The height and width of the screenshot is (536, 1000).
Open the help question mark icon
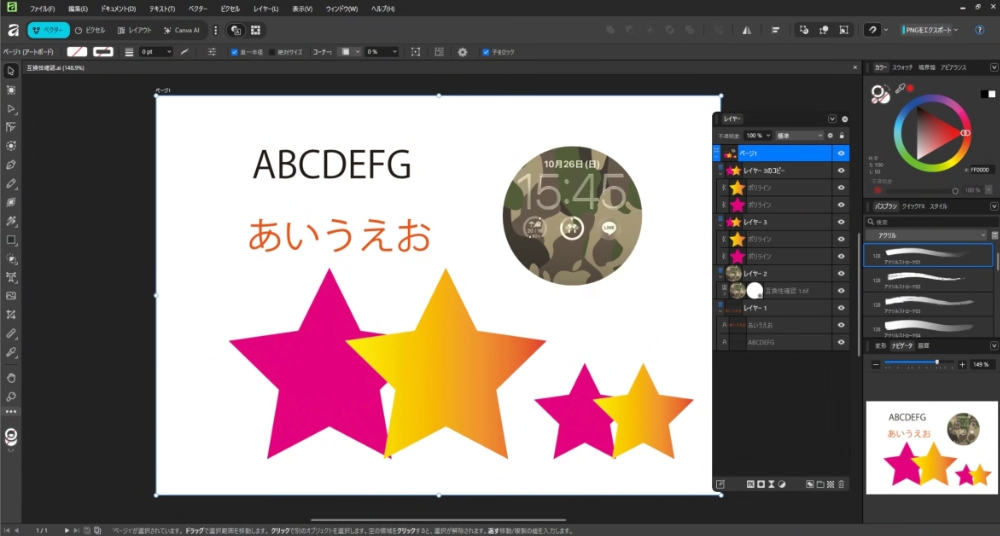click(x=978, y=30)
